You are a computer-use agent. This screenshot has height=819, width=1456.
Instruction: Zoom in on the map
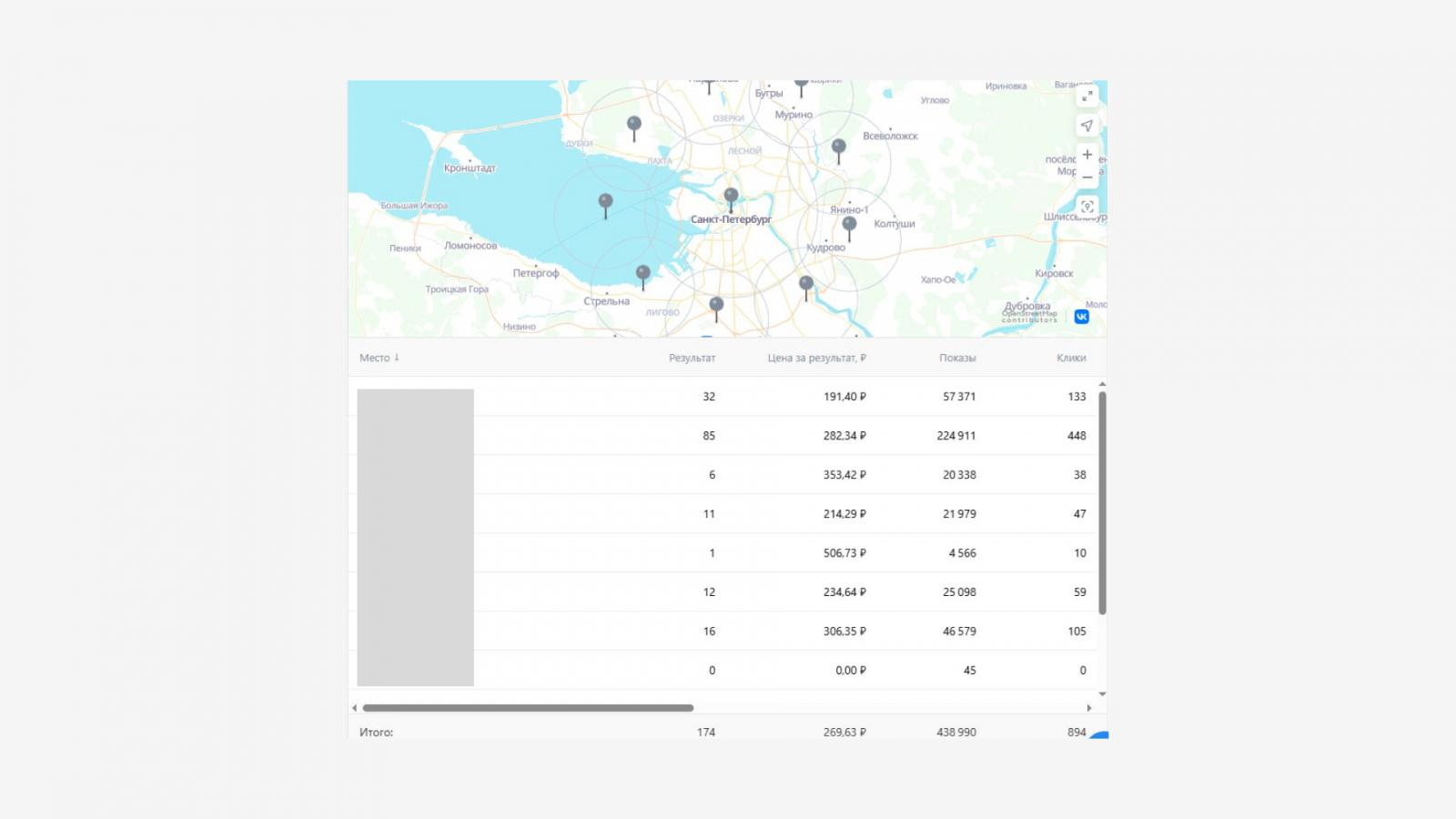coord(1087,155)
